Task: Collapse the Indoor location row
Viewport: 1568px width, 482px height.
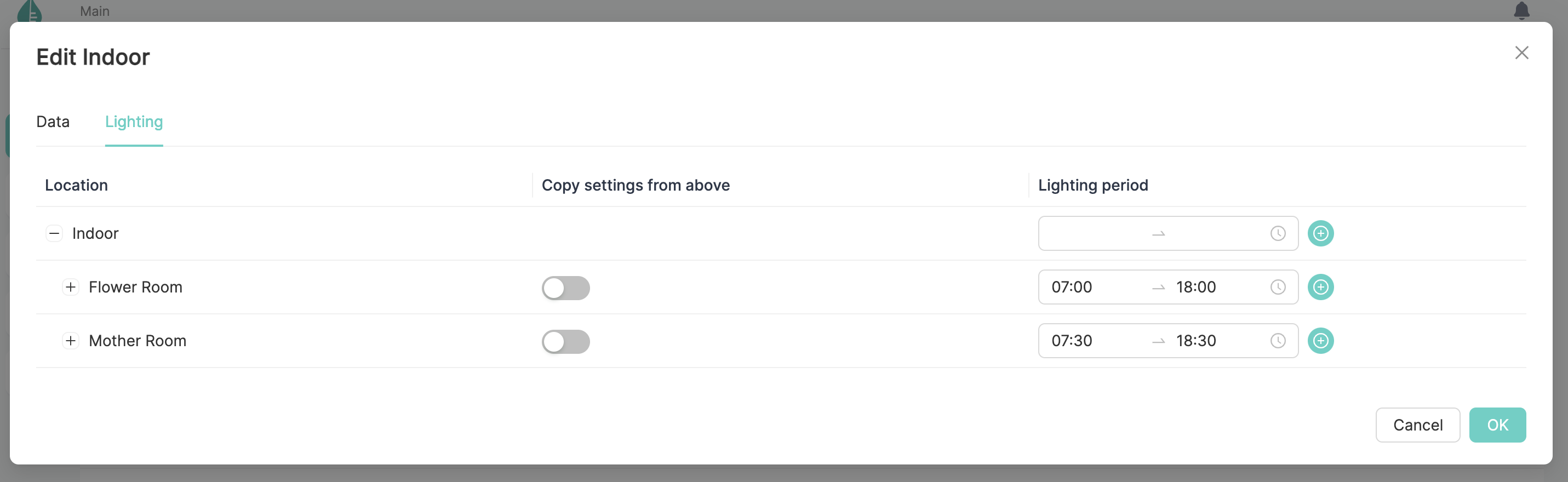Action: click(x=54, y=234)
